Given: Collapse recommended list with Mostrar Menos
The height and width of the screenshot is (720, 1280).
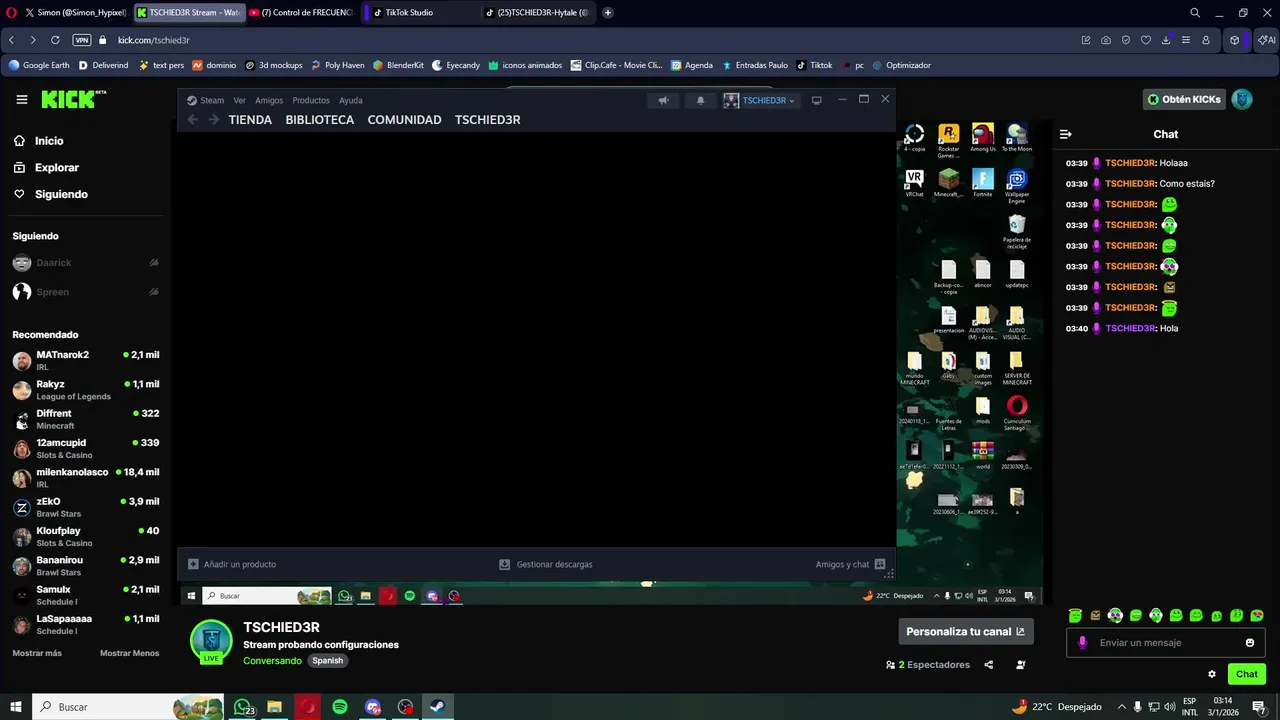Looking at the screenshot, I should (129, 653).
